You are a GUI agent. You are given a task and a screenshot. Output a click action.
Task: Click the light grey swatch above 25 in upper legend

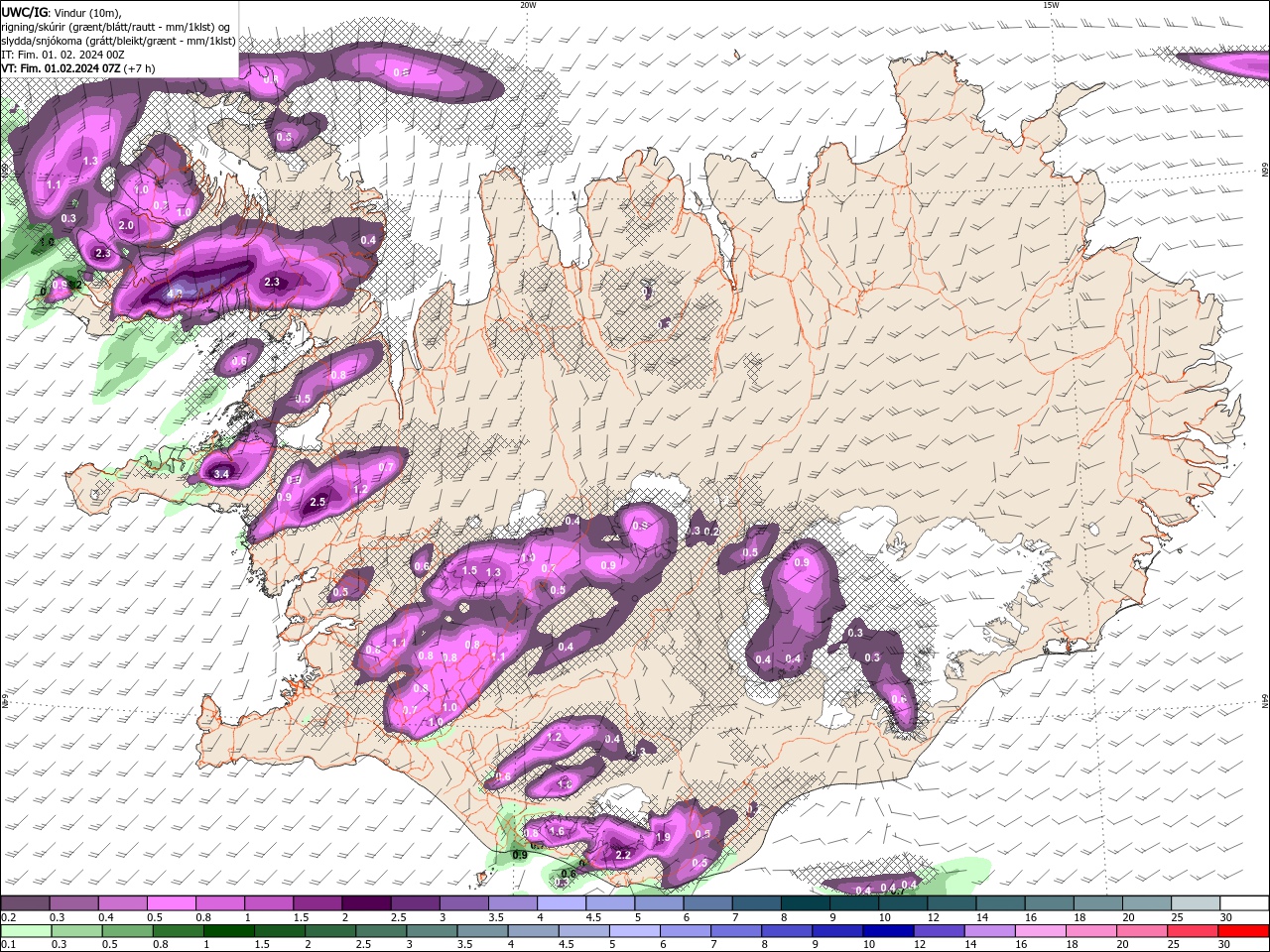(1196, 903)
